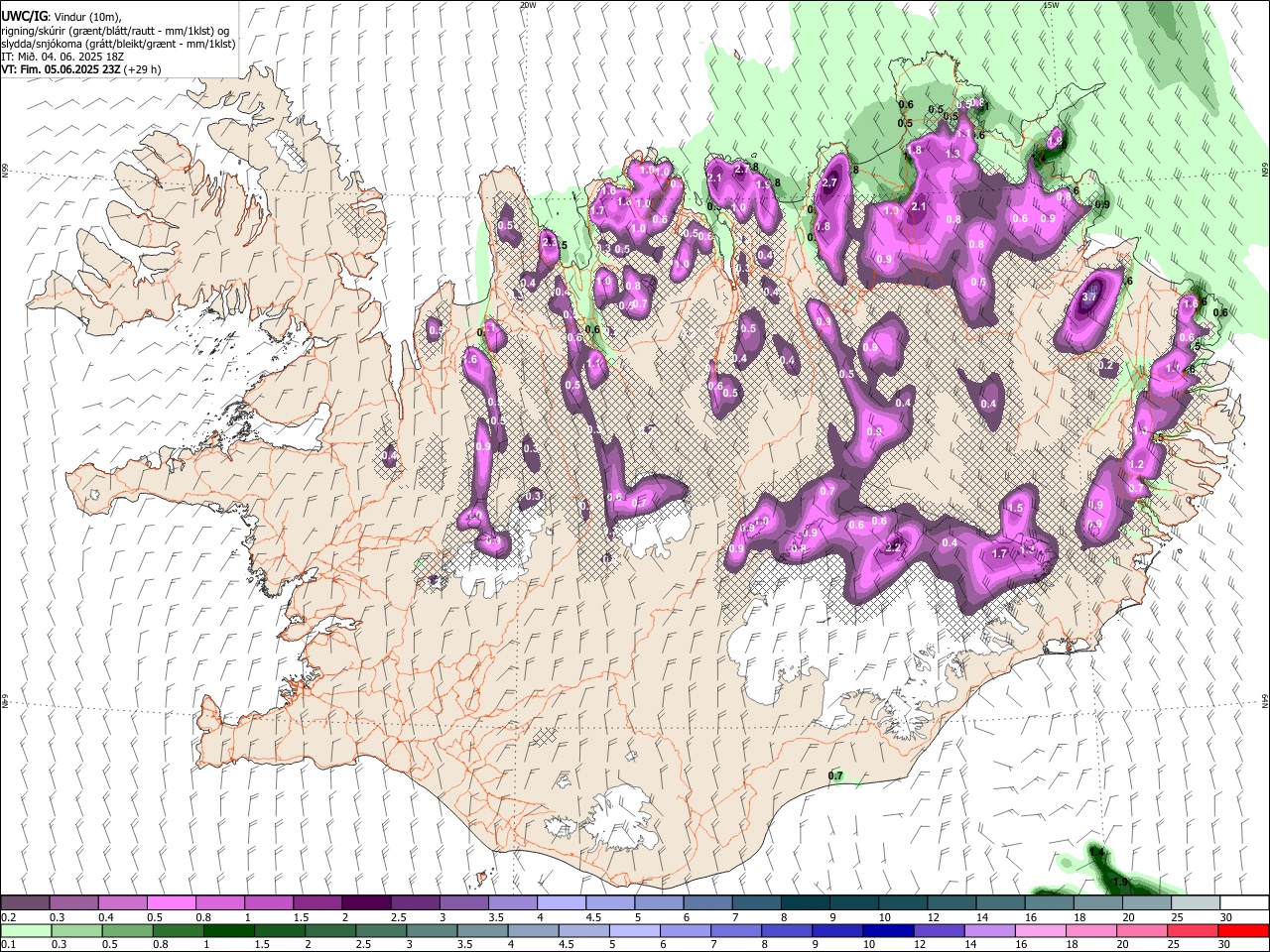
Task: Click the '15W' longitude label
Action: pyautogui.click(x=1051, y=4)
